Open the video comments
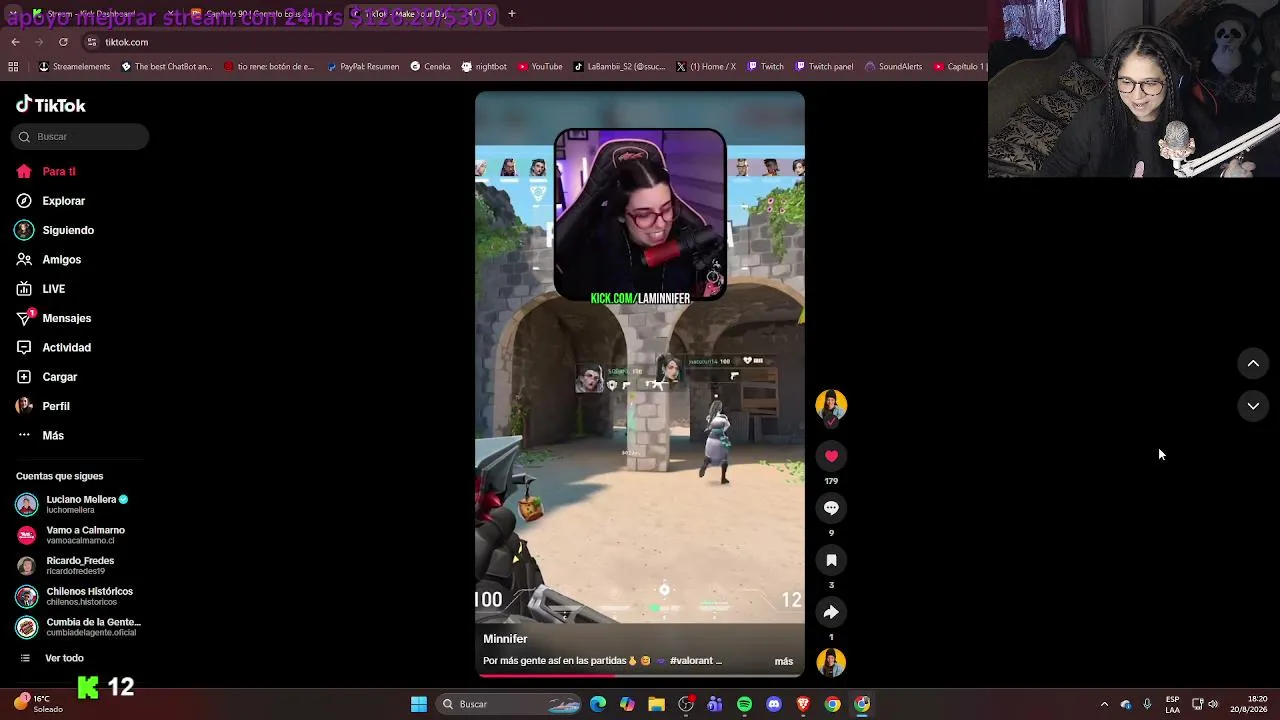 [x=831, y=508]
